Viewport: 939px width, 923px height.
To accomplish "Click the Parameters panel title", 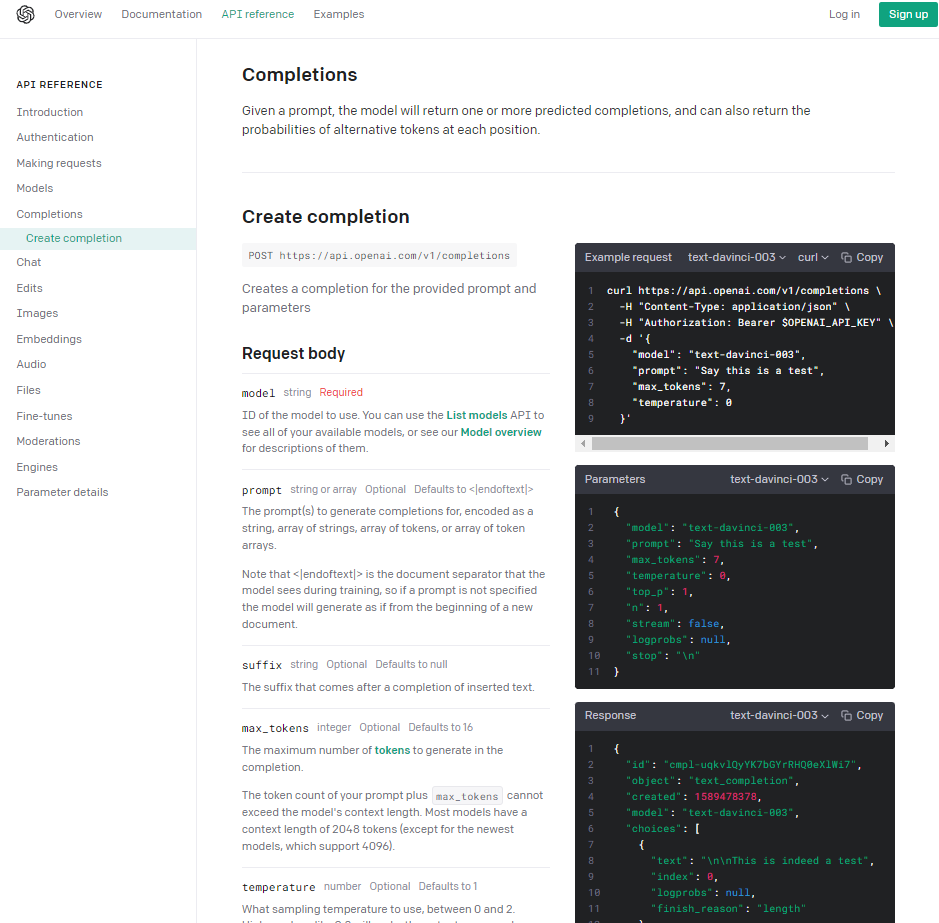I will click(x=615, y=479).
